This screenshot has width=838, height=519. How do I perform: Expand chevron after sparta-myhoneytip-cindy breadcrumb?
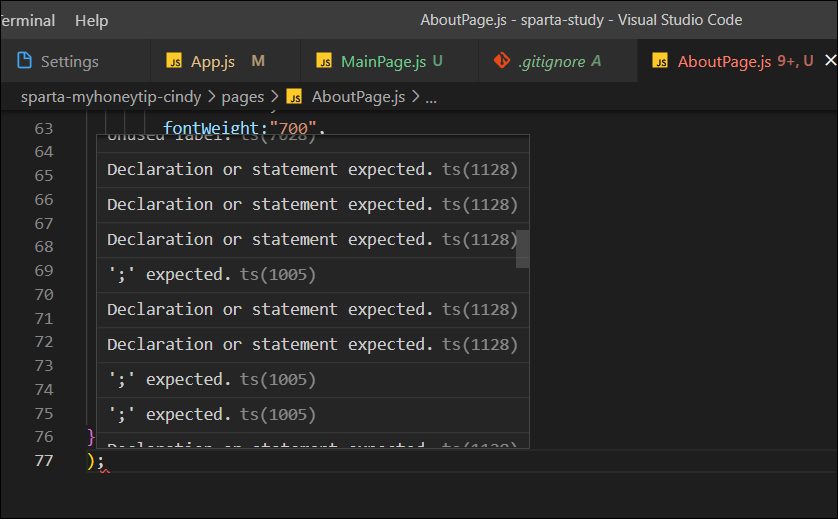(212, 97)
